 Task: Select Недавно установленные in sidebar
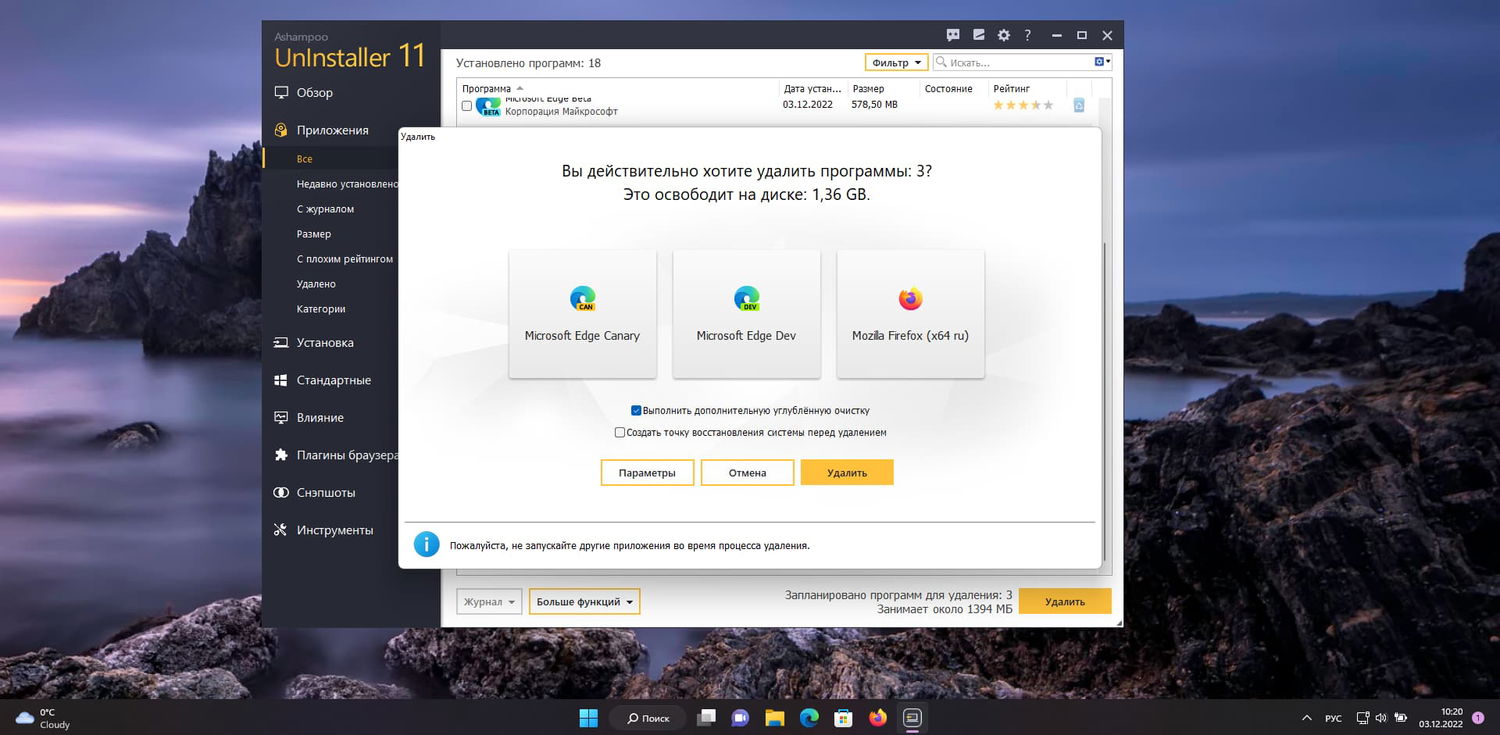(x=347, y=184)
